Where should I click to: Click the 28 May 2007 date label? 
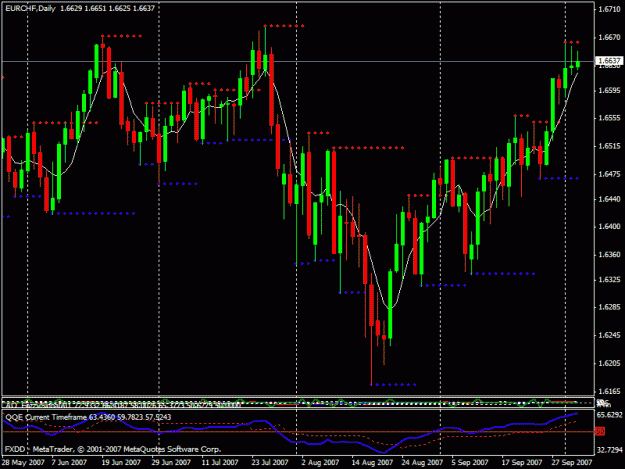(23, 463)
